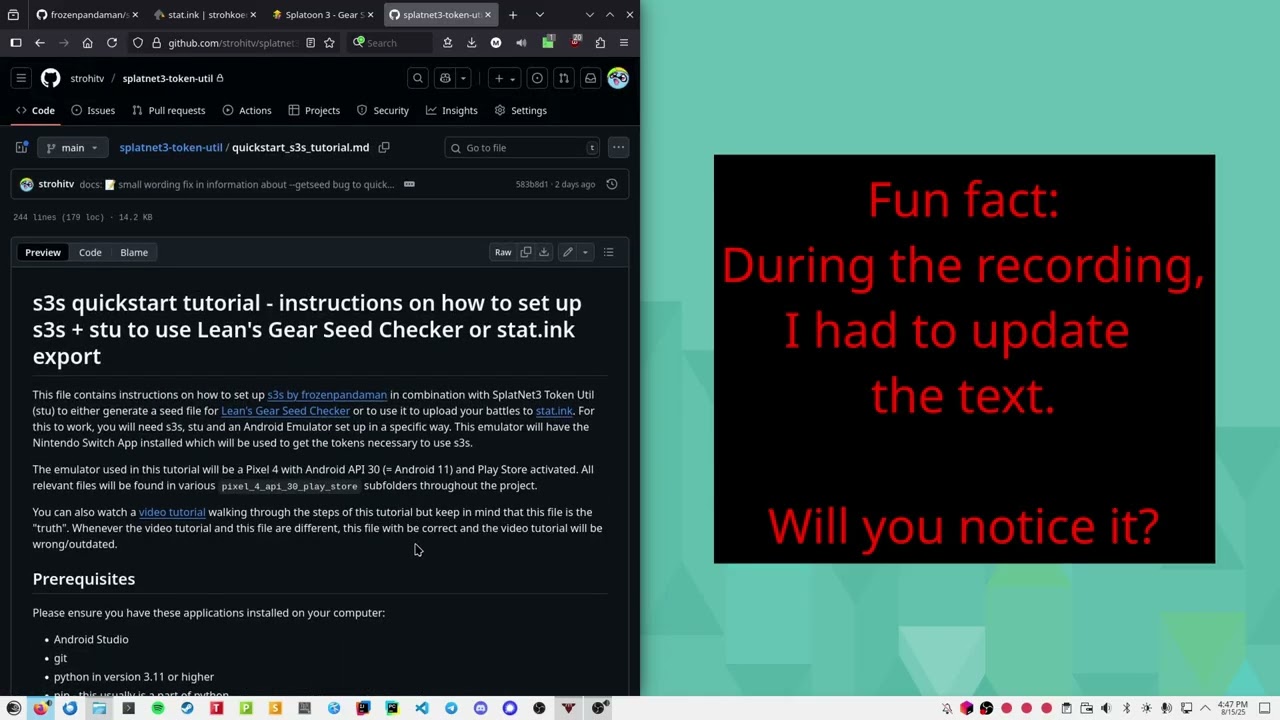Switch to the Issues tab
The width and height of the screenshot is (1280, 720).
point(93,110)
